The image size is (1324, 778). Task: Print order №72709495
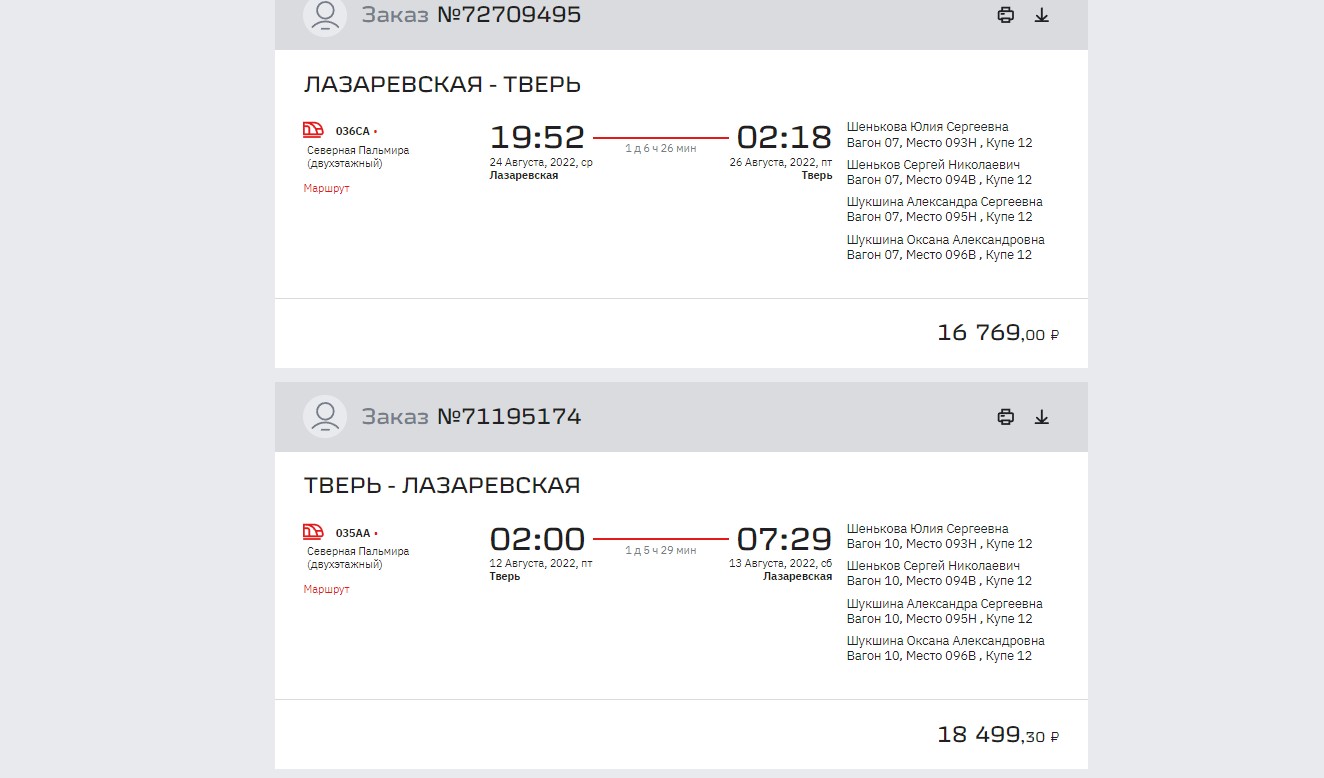pyautogui.click(x=1006, y=15)
